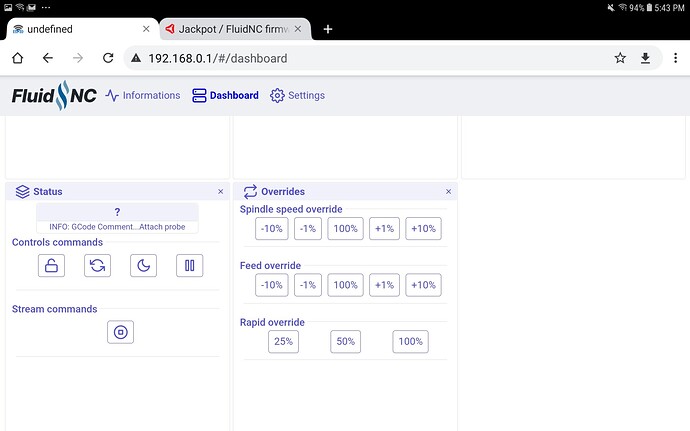Close the Status panel
This screenshot has width=690, height=431.
(x=220, y=192)
